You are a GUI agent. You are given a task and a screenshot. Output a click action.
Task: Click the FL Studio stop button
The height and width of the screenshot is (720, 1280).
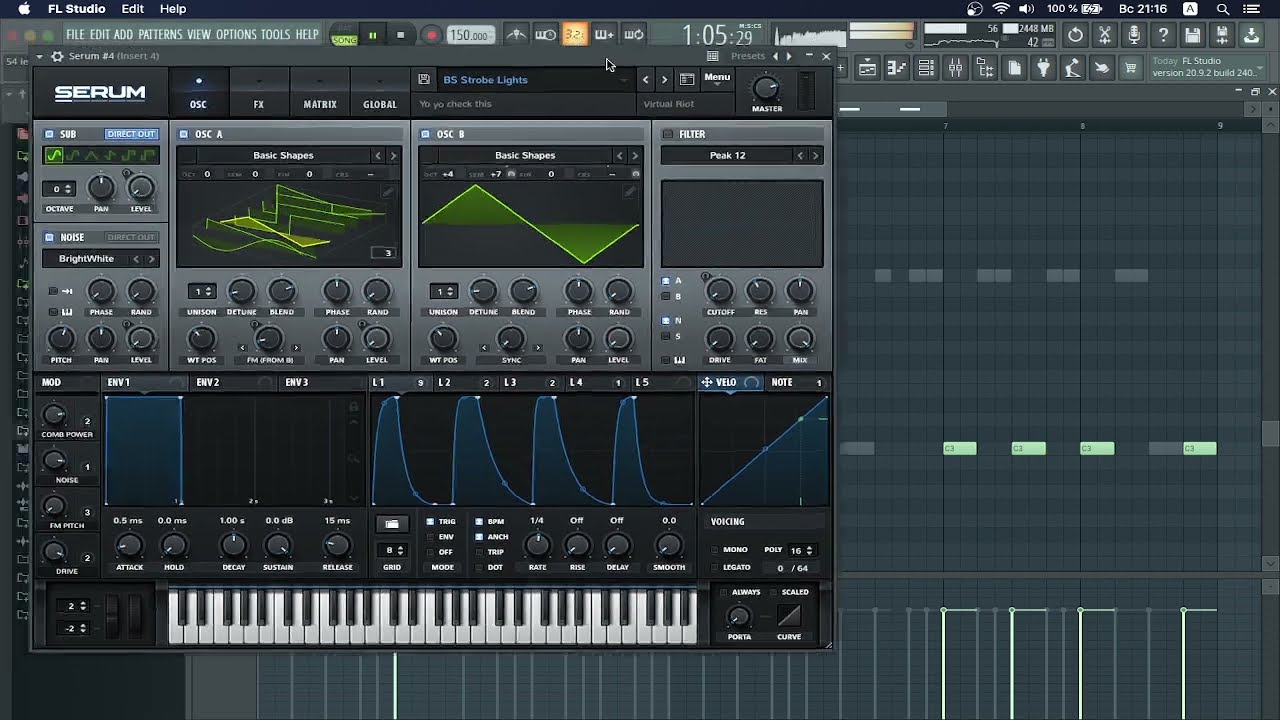click(x=400, y=35)
